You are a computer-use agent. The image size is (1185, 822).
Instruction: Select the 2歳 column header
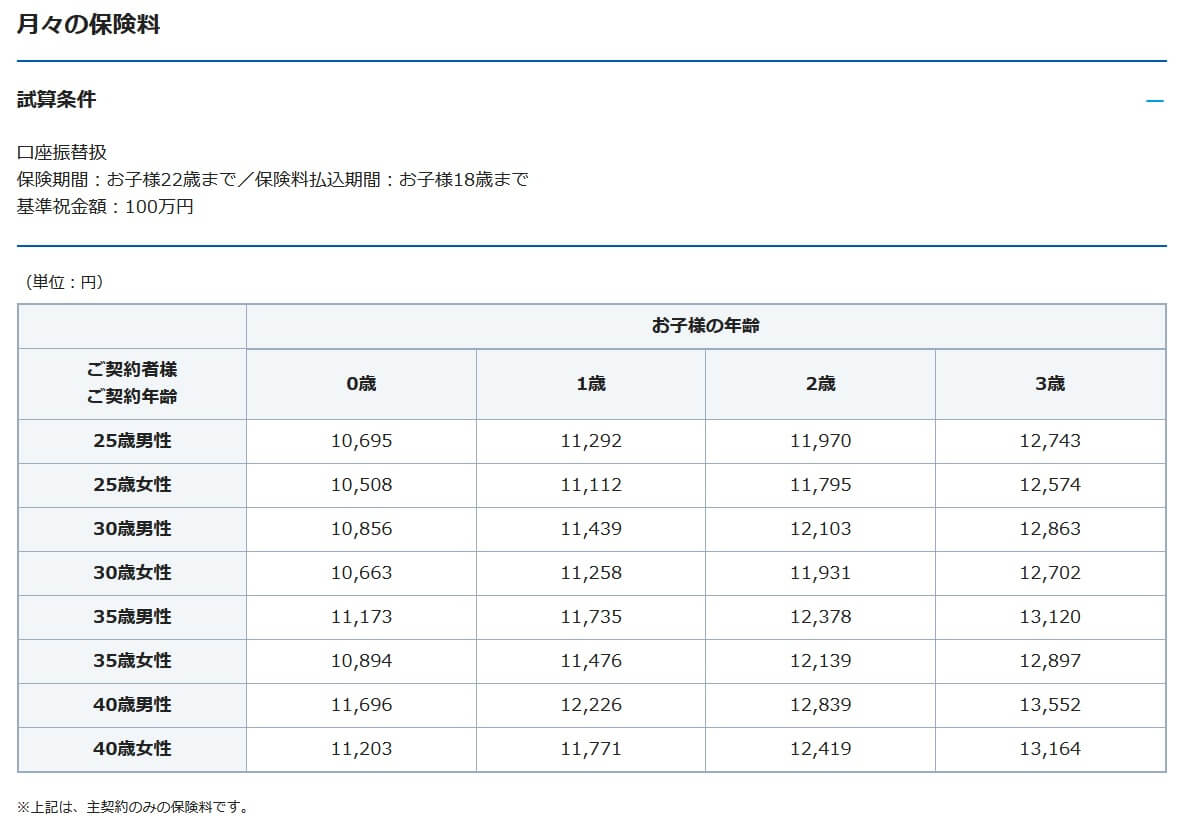tap(820, 384)
